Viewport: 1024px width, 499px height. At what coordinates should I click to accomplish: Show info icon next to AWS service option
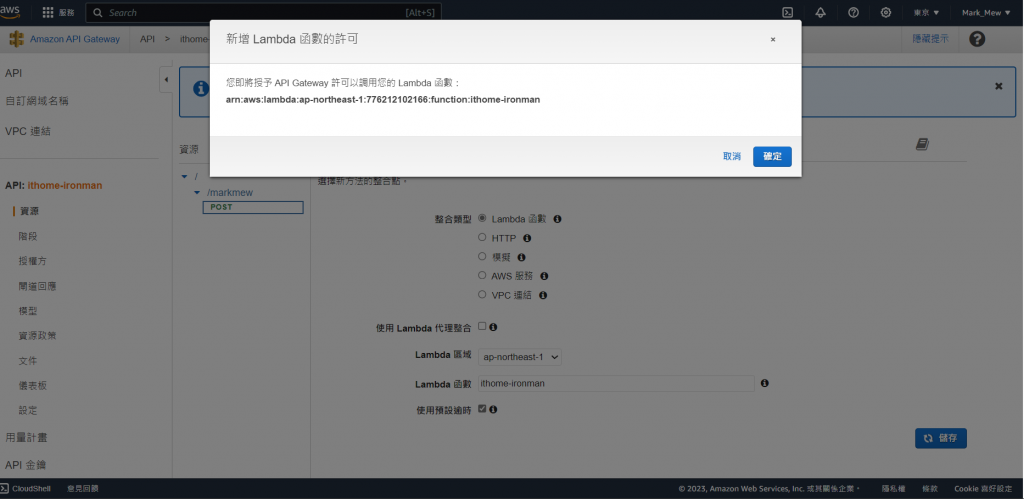tap(544, 276)
